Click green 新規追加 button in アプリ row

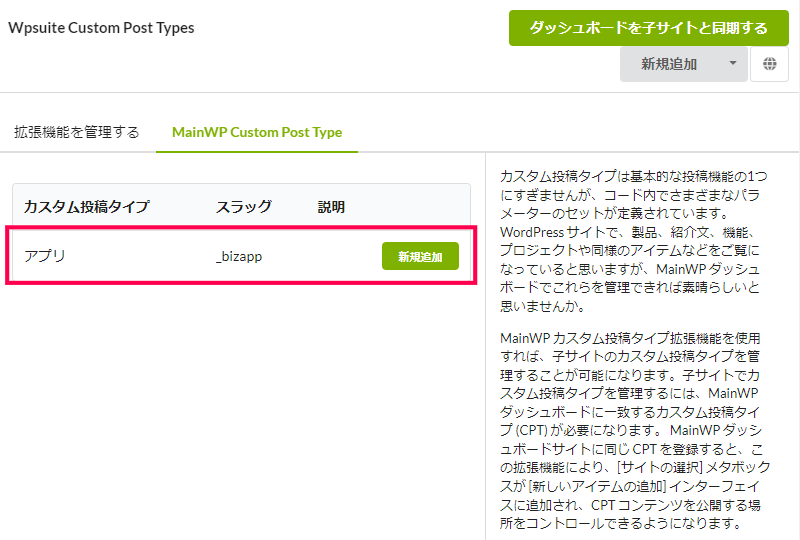tap(420, 256)
